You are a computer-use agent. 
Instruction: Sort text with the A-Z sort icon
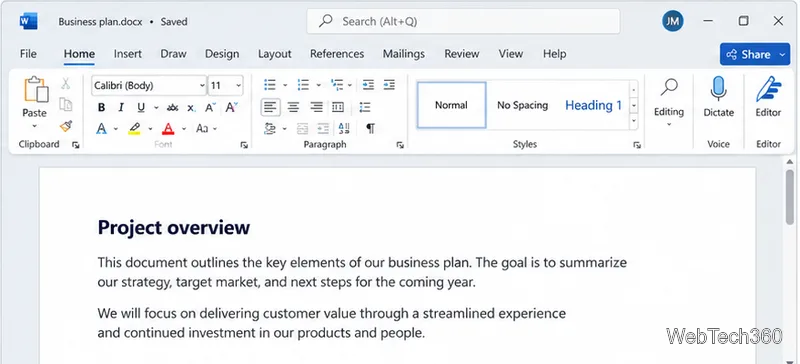tap(344, 128)
